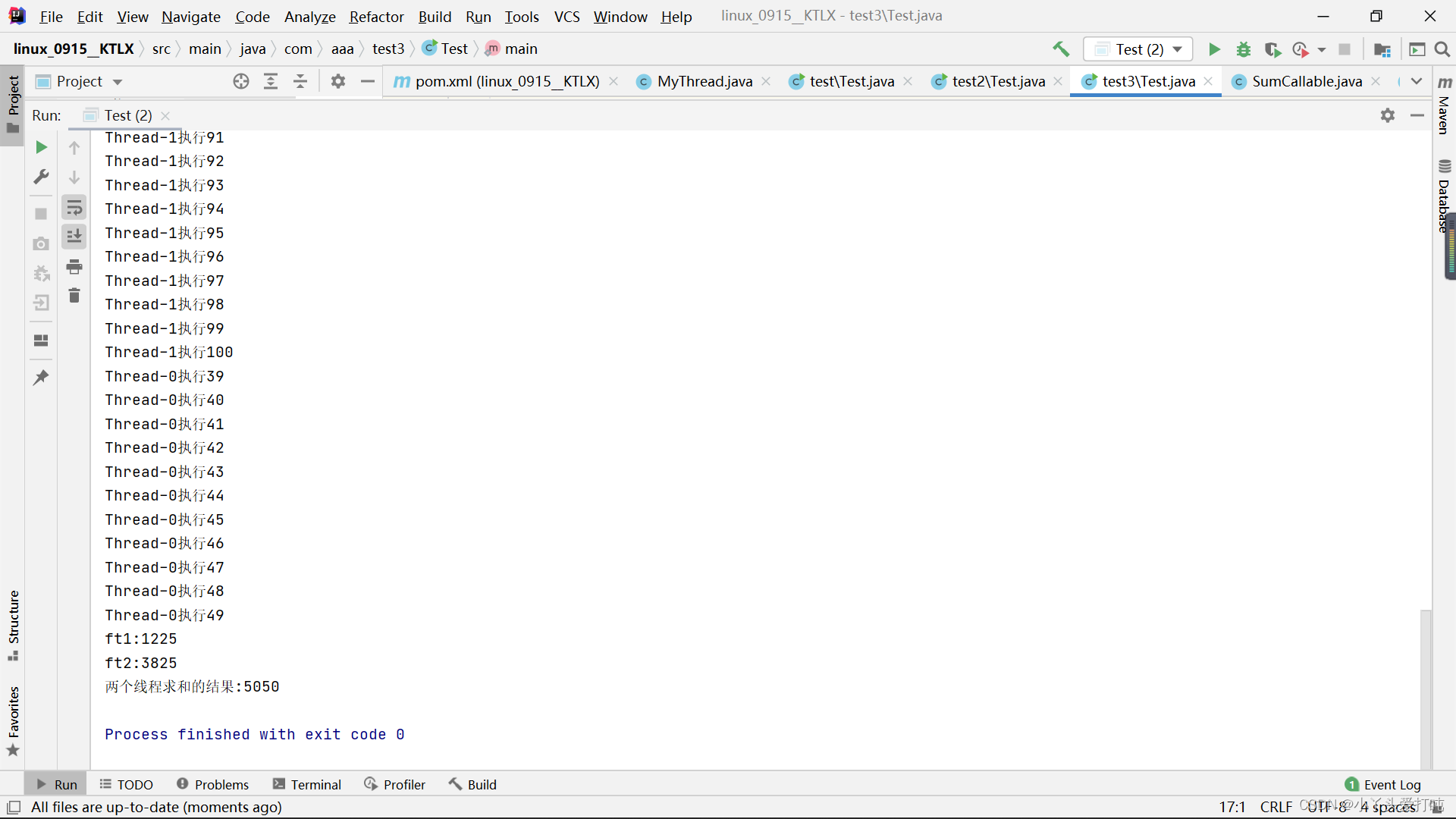The height and width of the screenshot is (819, 1456).
Task: Click linux_0915_KTLX breadcrumb root
Action: pyautogui.click(x=74, y=49)
